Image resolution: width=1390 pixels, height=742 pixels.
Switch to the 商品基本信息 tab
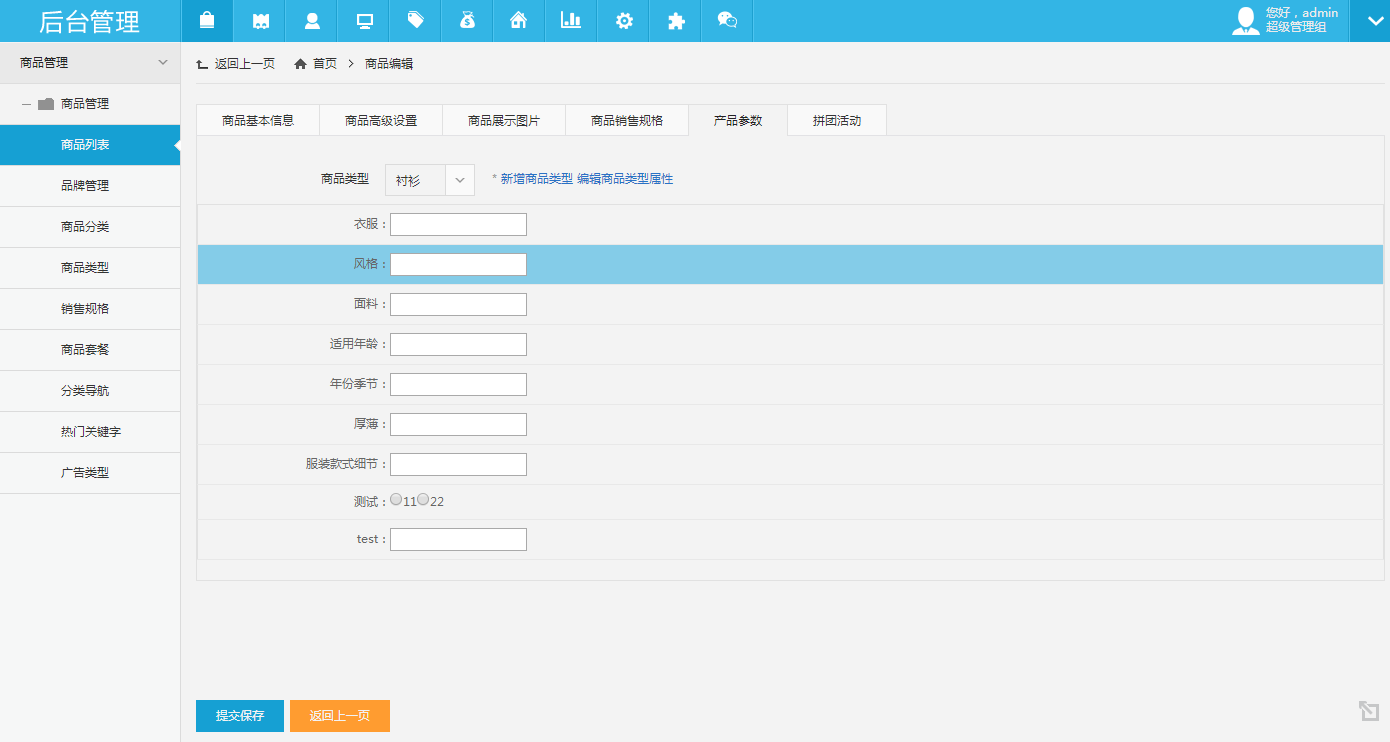tap(258, 120)
